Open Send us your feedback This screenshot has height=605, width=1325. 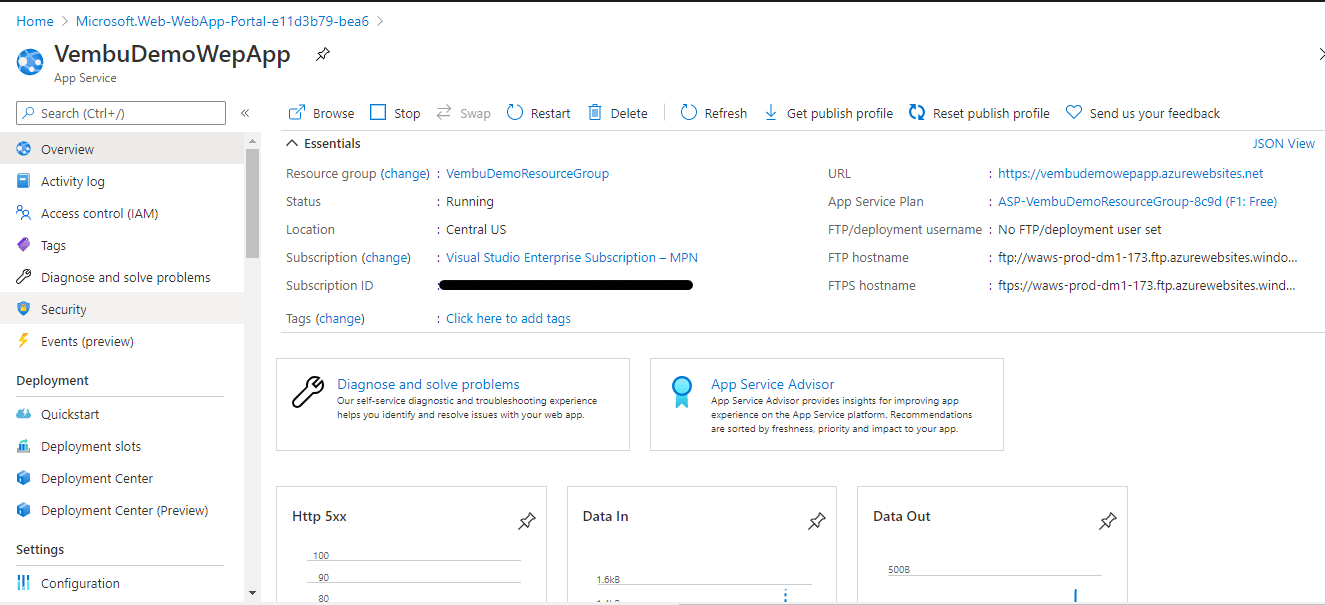1143,113
